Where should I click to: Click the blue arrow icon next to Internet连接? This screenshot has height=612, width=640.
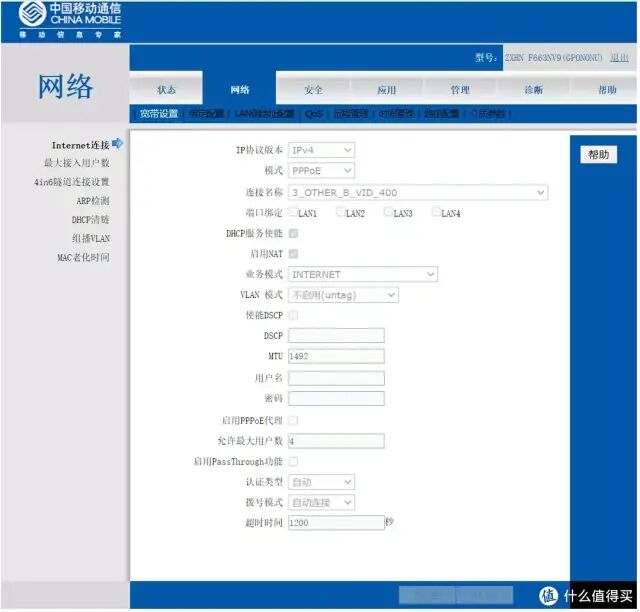pos(118,144)
